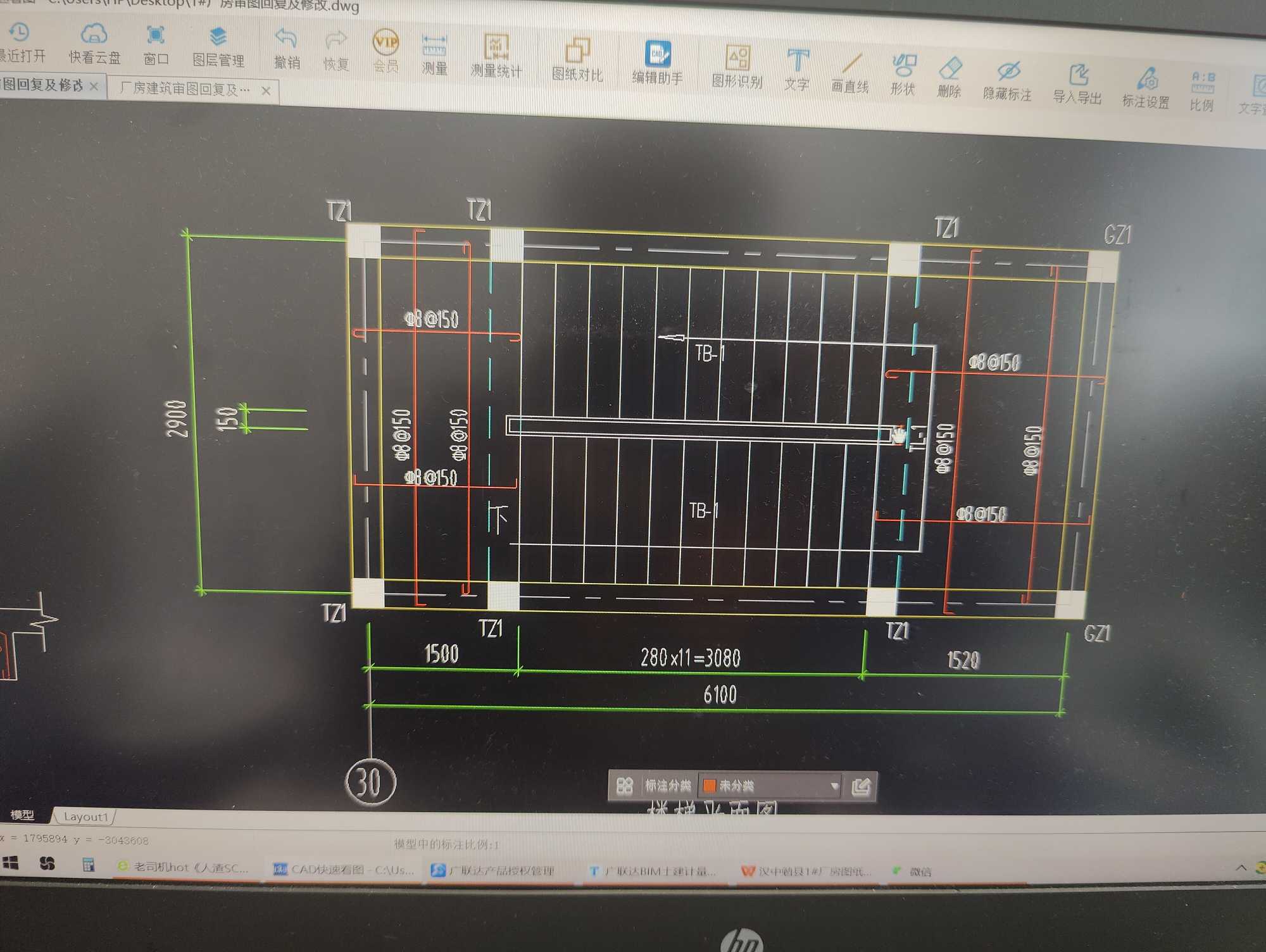The width and height of the screenshot is (1266, 952).
Task: Open the Windows Start menu
Action: coord(10,863)
